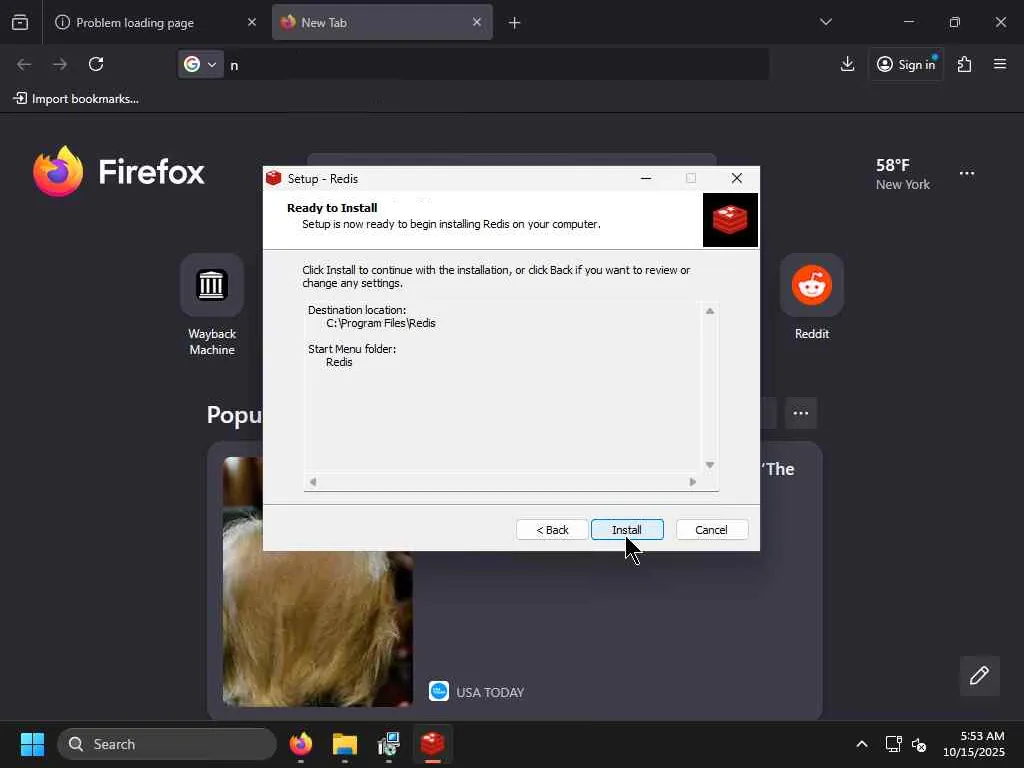Screen dimensions: 1024x768
Task: Click the Firefox logo on new tab
Action: click(x=118, y=172)
